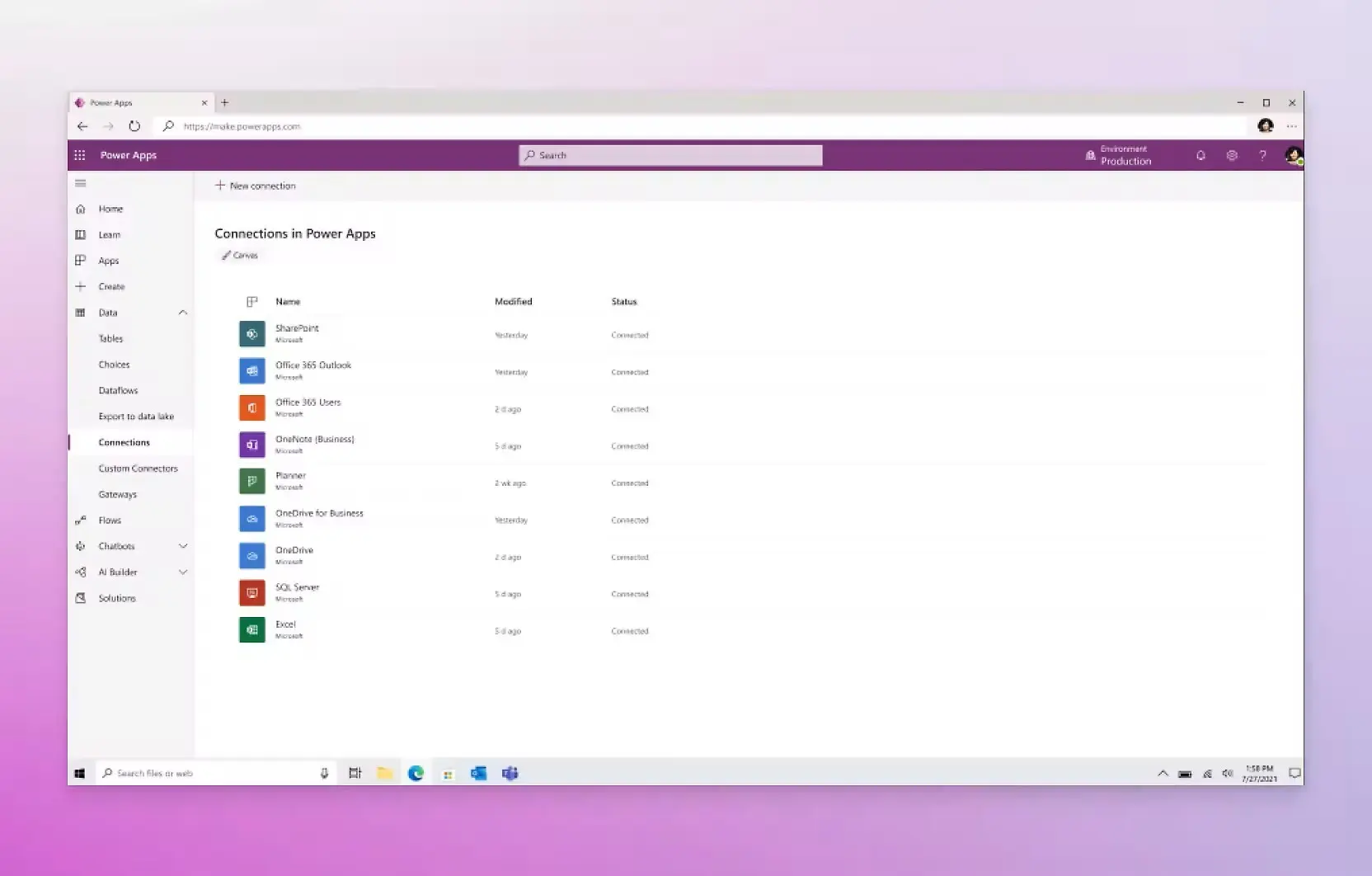Click the New connection button
This screenshot has width=1372, height=876.
tap(256, 186)
